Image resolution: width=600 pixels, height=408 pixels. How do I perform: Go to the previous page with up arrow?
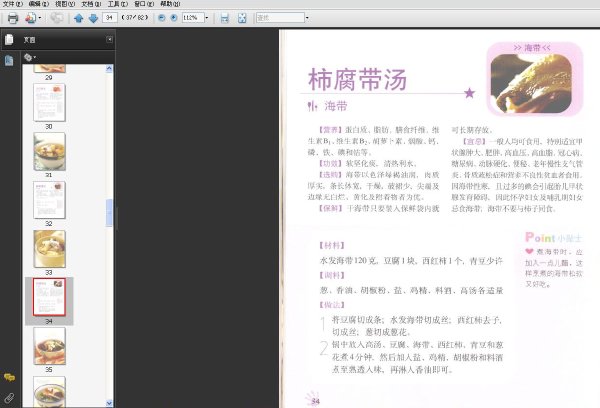(79, 18)
